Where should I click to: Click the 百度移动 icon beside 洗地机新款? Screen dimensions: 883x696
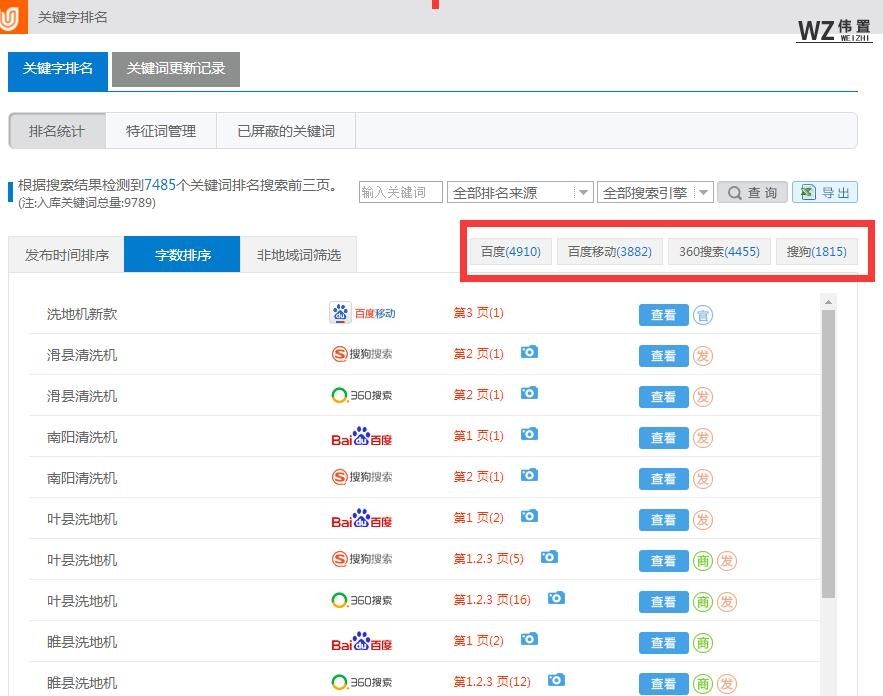pyautogui.click(x=340, y=313)
